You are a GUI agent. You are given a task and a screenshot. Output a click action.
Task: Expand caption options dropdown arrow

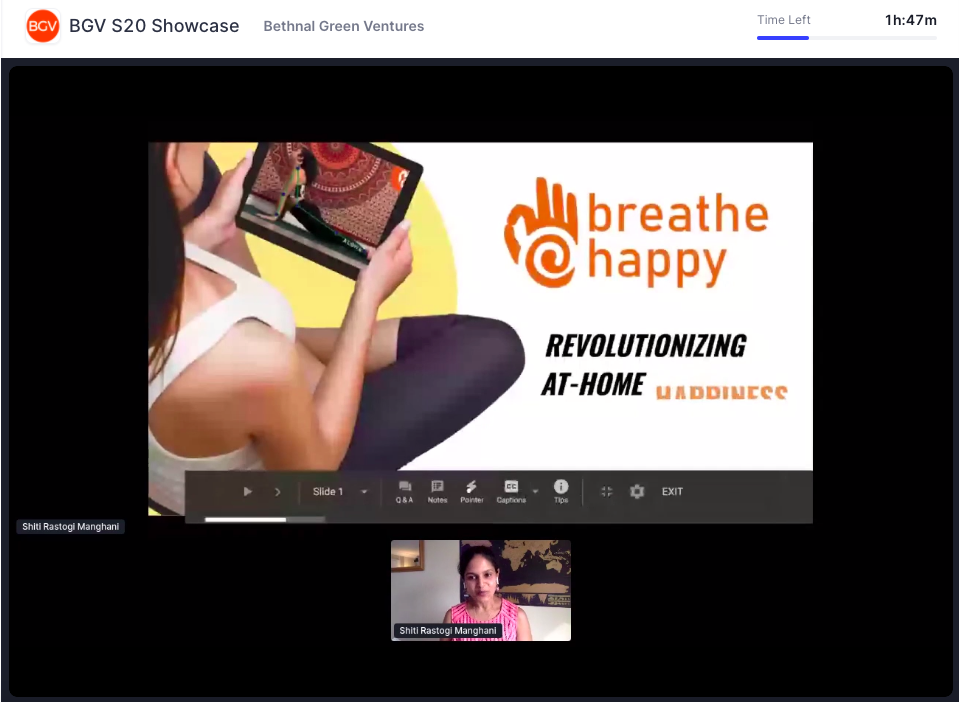click(x=535, y=491)
